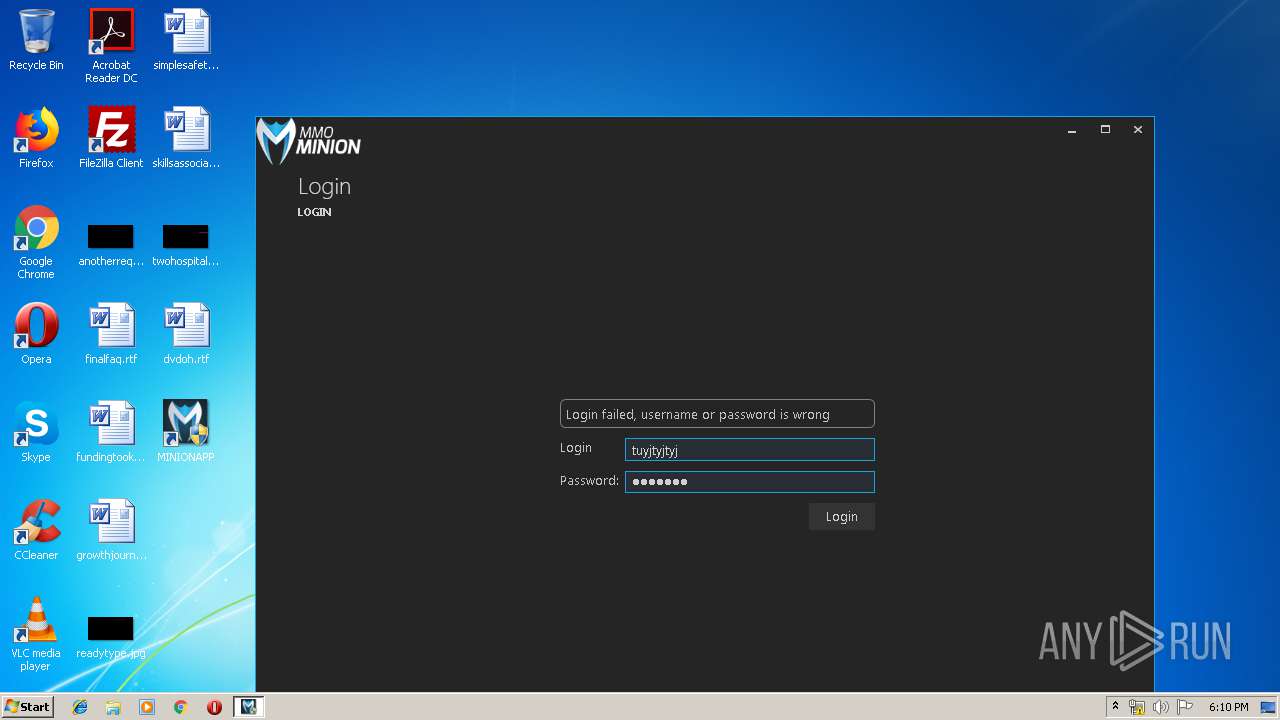Minimize the MMO Minion window

tap(1072, 130)
